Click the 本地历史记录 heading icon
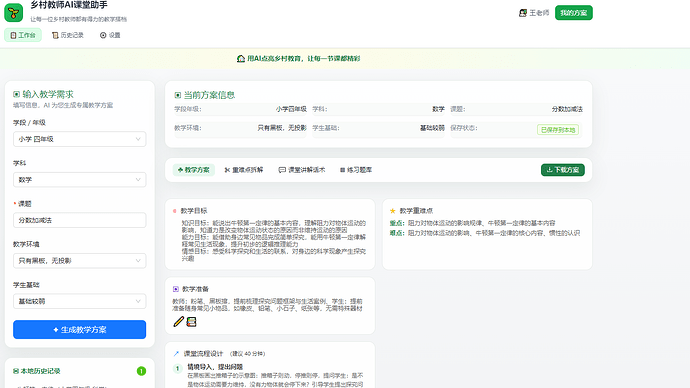The image size is (690, 388). coord(16,371)
